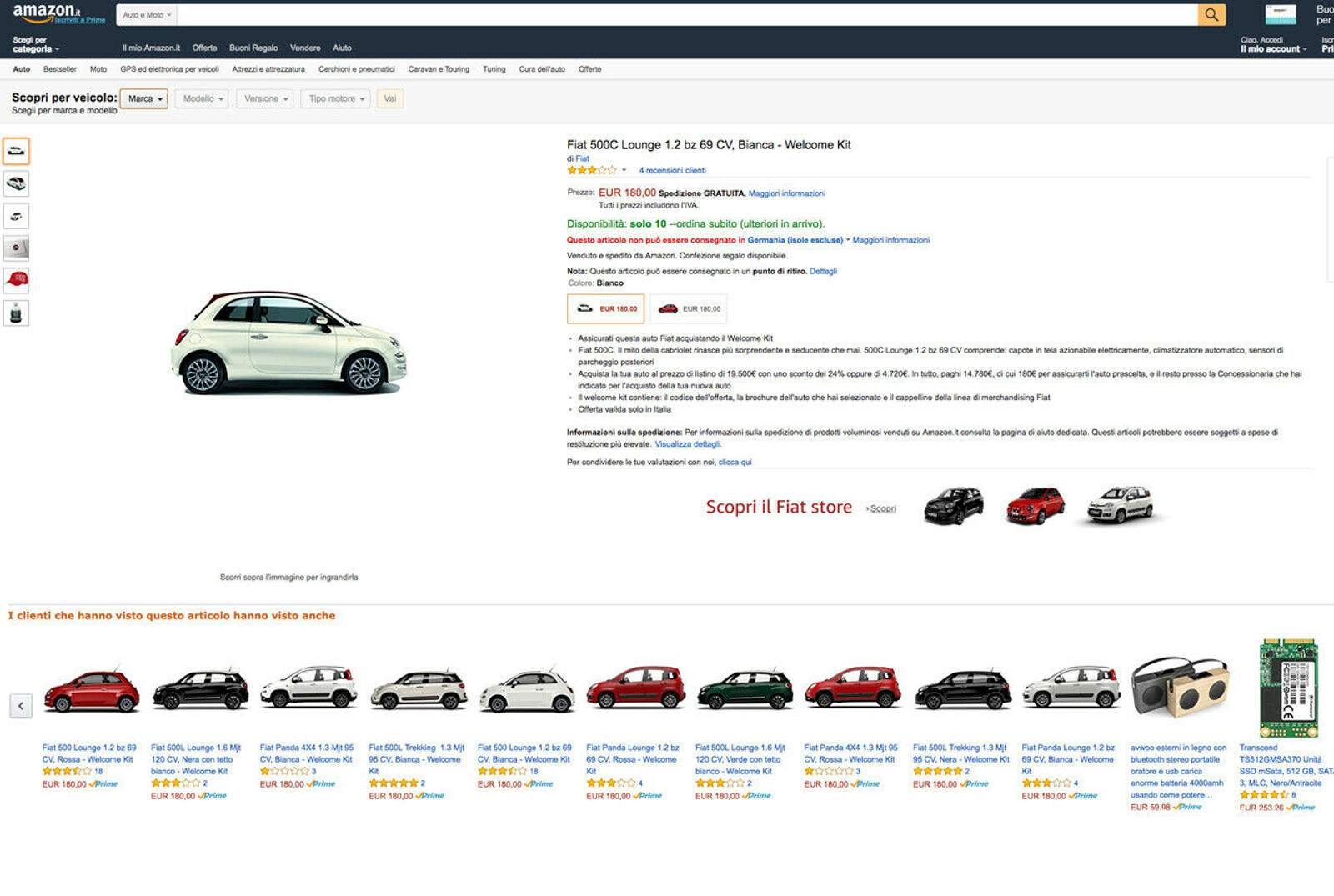Click the Fiat brand link under title

(x=582, y=158)
